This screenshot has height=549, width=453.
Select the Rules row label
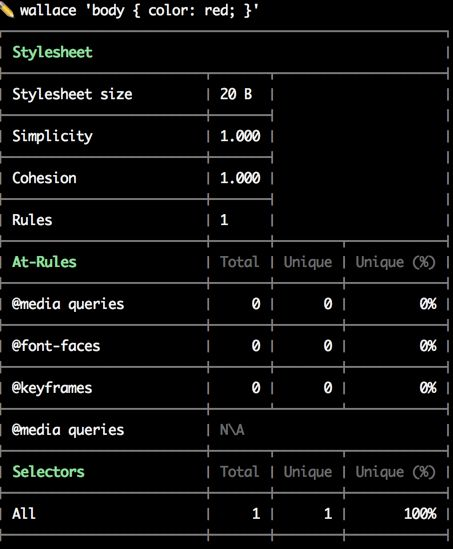[x=32, y=220]
